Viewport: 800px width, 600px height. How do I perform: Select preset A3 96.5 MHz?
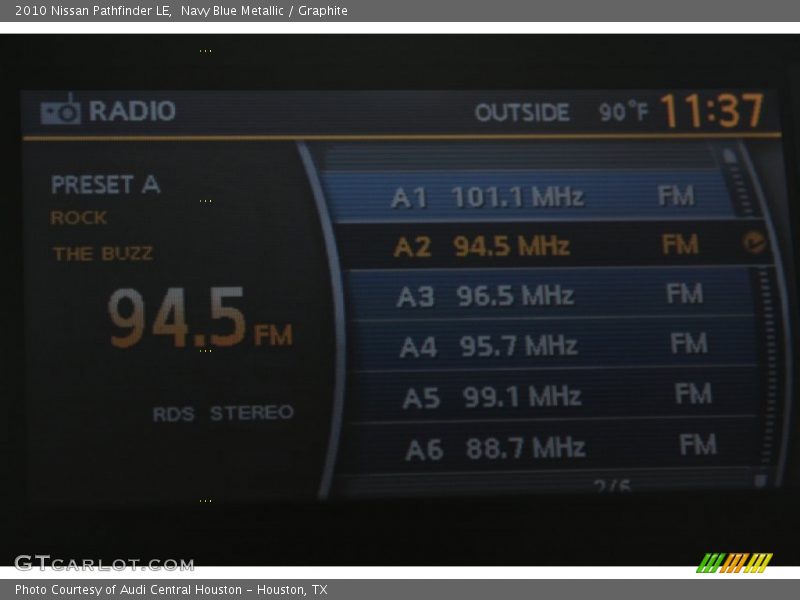coord(551,294)
